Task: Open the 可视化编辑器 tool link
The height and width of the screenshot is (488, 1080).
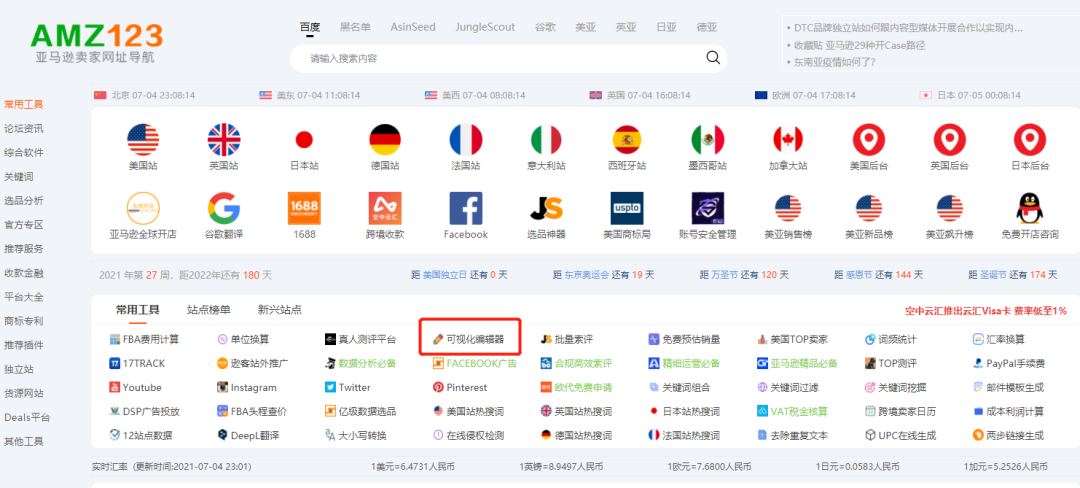Action: [x=468, y=339]
